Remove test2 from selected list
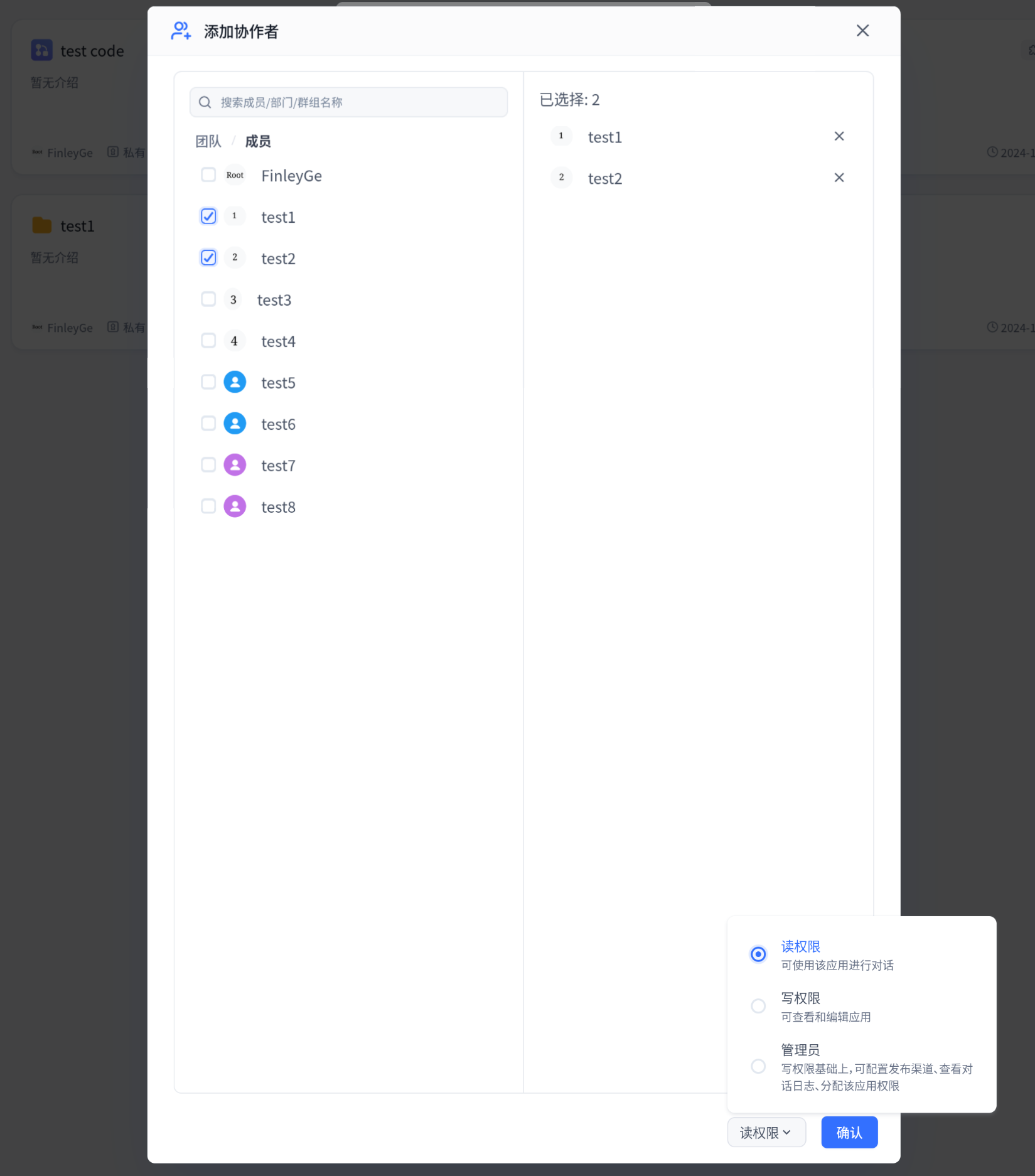Image resolution: width=1035 pixels, height=1176 pixels. [839, 178]
